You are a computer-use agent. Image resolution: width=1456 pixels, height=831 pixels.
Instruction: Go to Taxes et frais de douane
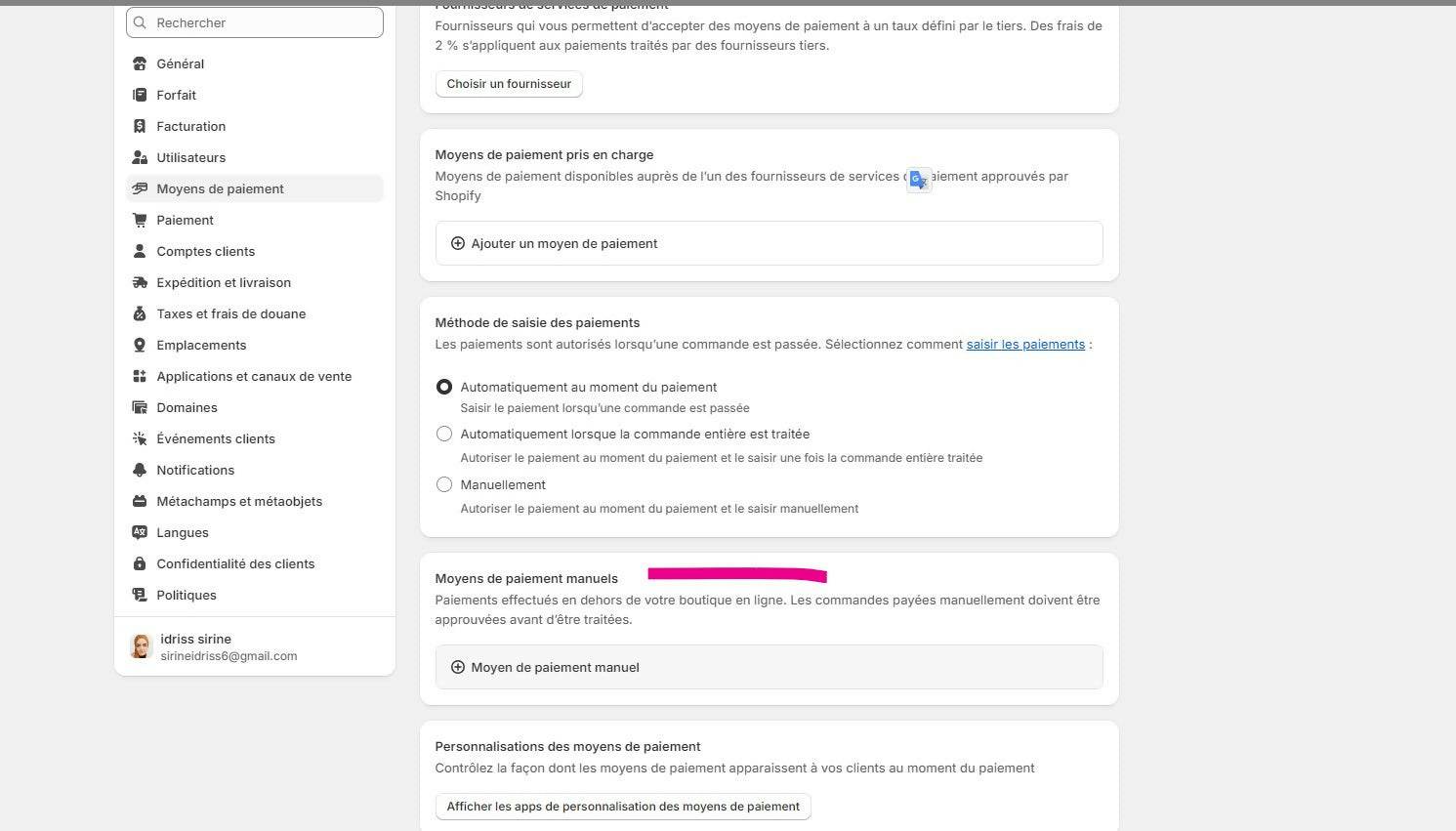230,313
